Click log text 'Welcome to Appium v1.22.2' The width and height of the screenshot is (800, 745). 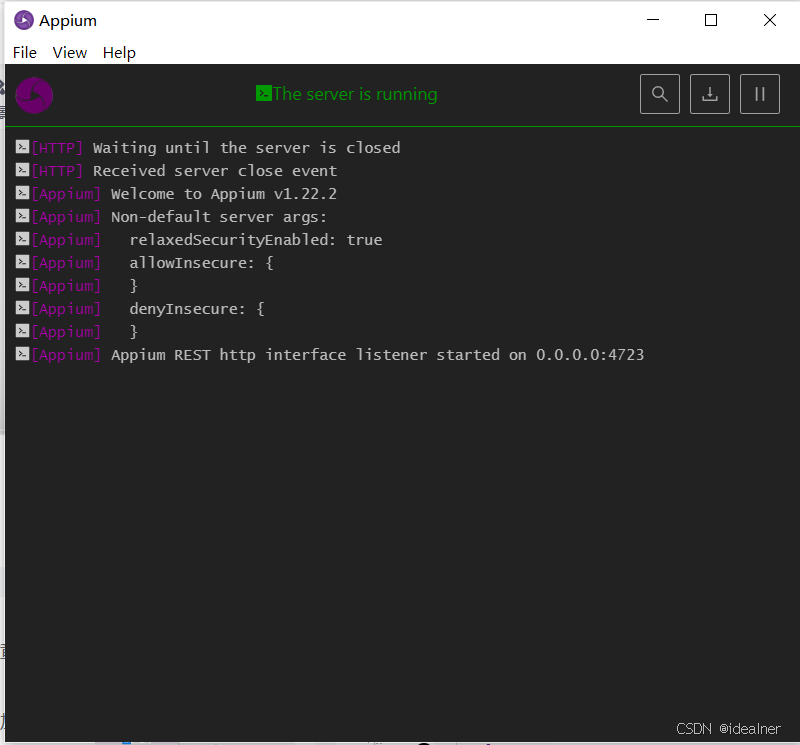(x=224, y=194)
